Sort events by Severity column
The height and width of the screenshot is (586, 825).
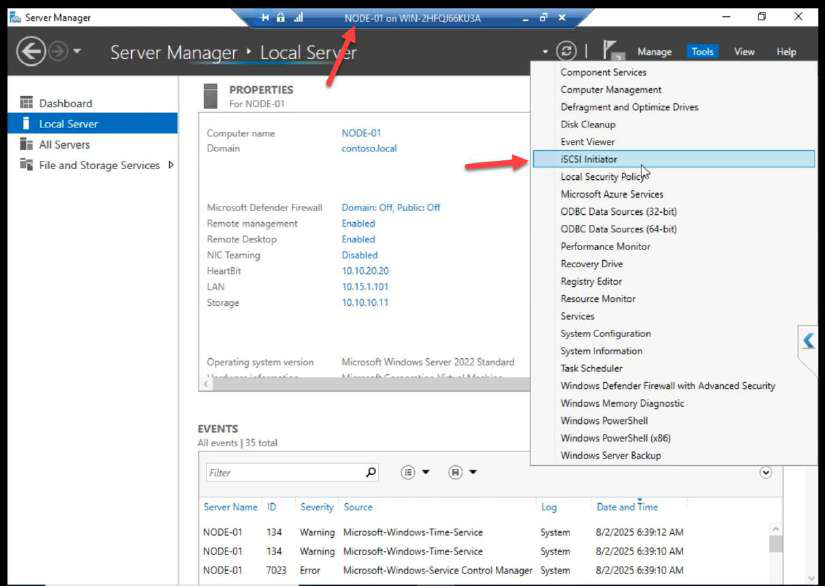click(x=317, y=507)
